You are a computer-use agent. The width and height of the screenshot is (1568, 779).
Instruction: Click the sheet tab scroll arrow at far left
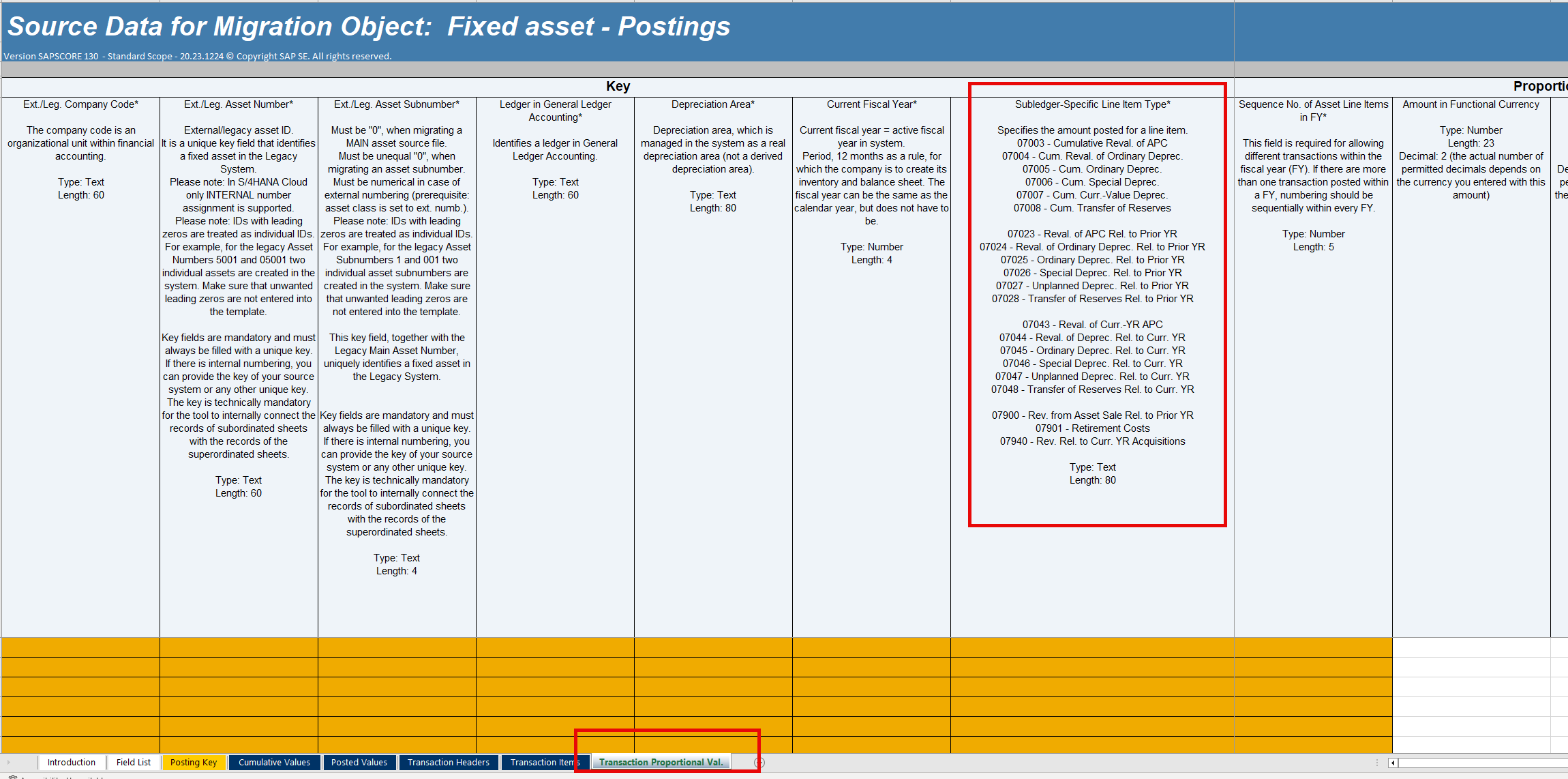pos(8,762)
